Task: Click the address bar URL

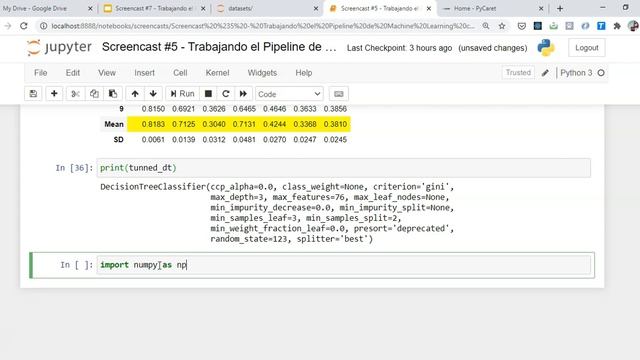Action: tap(263, 26)
